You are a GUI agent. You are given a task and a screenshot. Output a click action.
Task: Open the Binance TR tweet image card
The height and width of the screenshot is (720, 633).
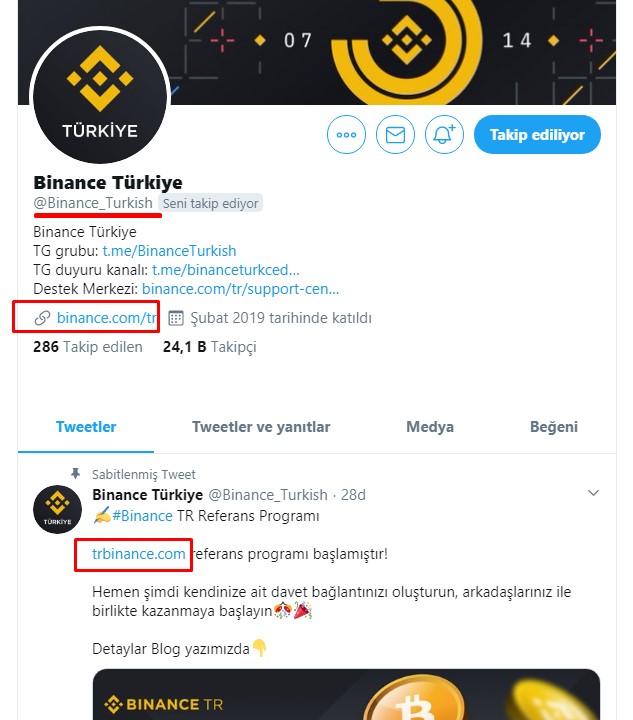(346, 694)
